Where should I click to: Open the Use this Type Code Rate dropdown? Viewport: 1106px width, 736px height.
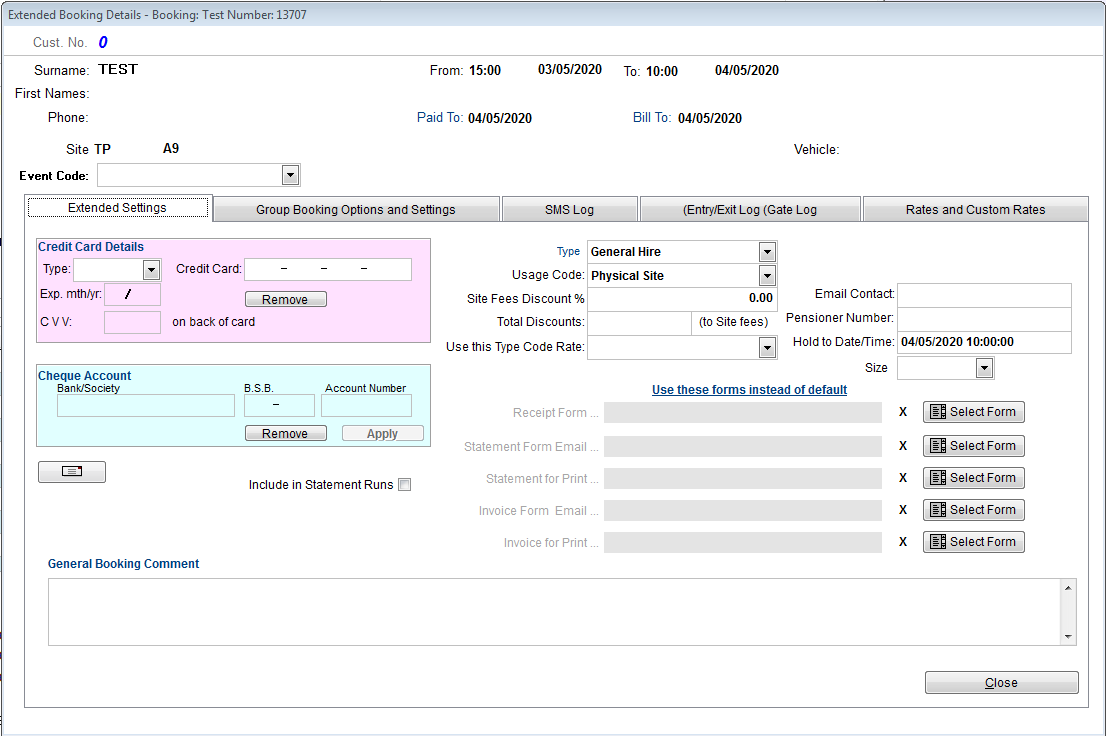[767, 347]
